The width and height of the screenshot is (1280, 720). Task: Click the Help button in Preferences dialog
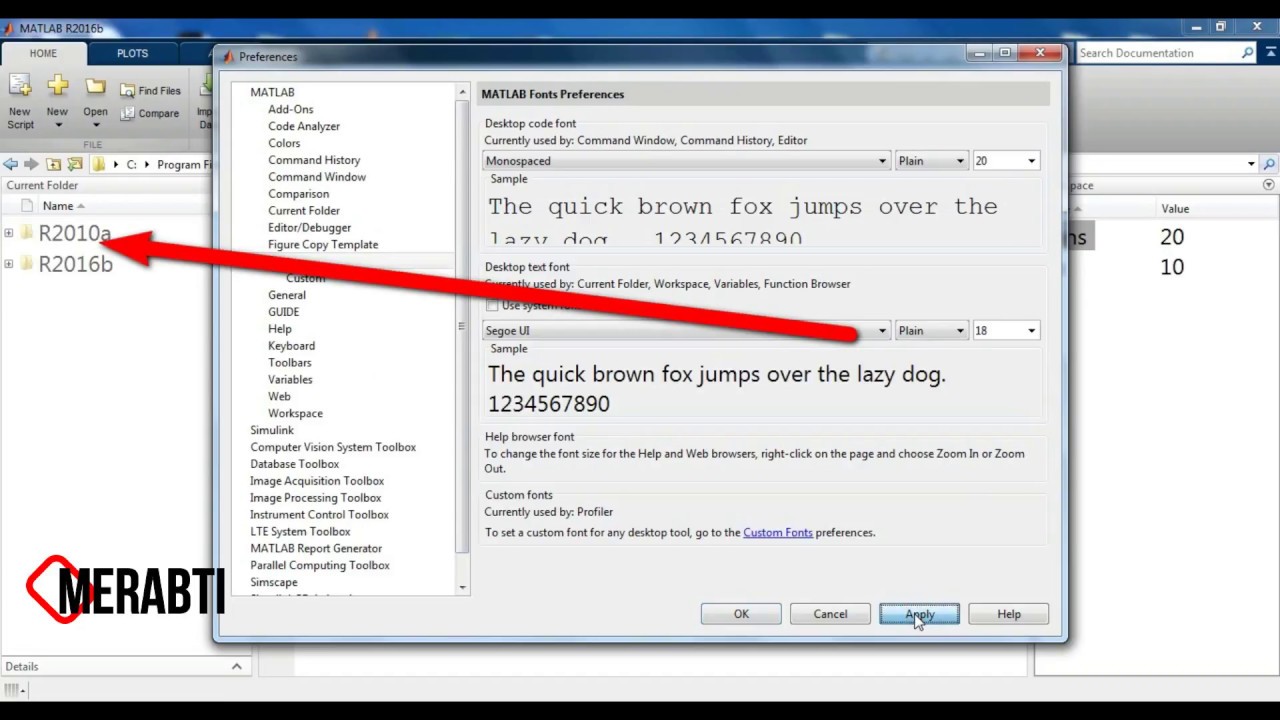[1009, 614]
